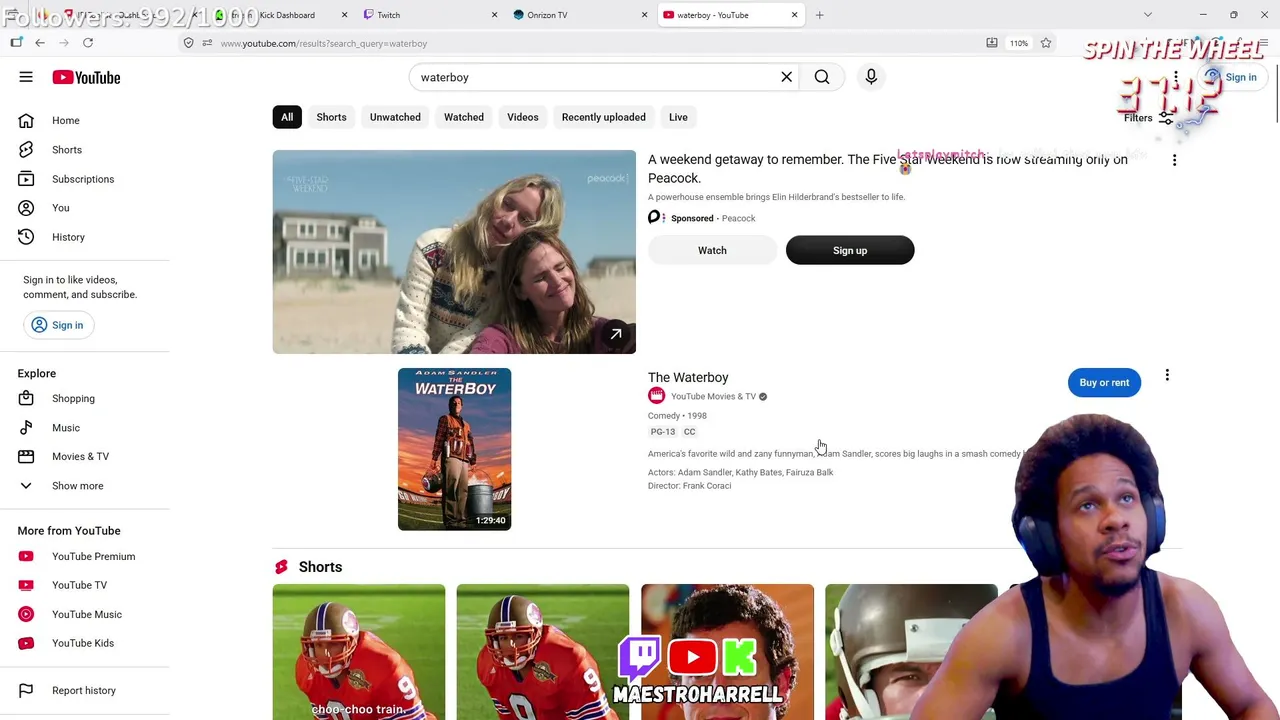
Task: Open YouTube TV link
Action: point(85,585)
